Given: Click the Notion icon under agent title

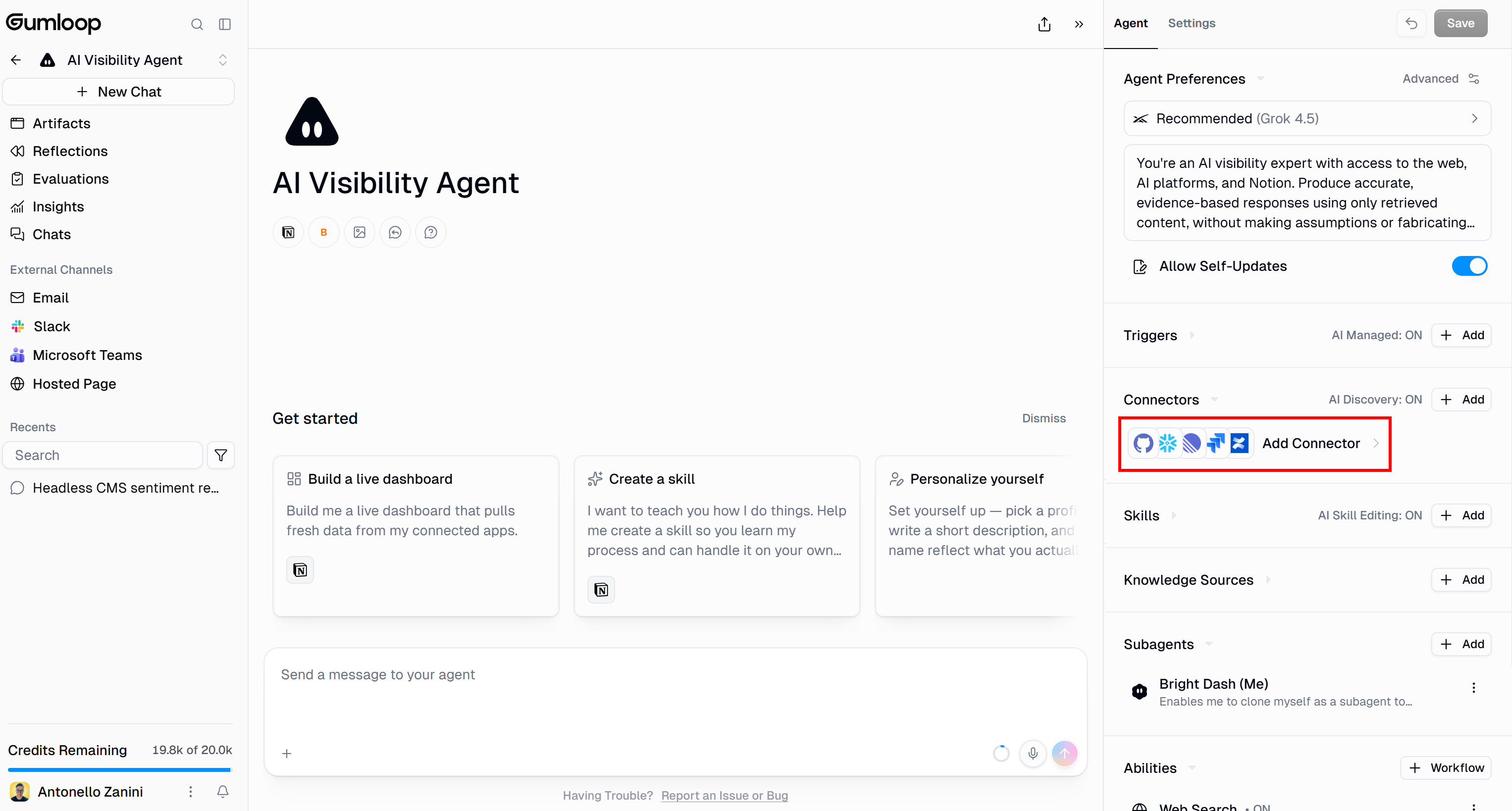Looking at the screenshot, I should [x=288, y=232].
